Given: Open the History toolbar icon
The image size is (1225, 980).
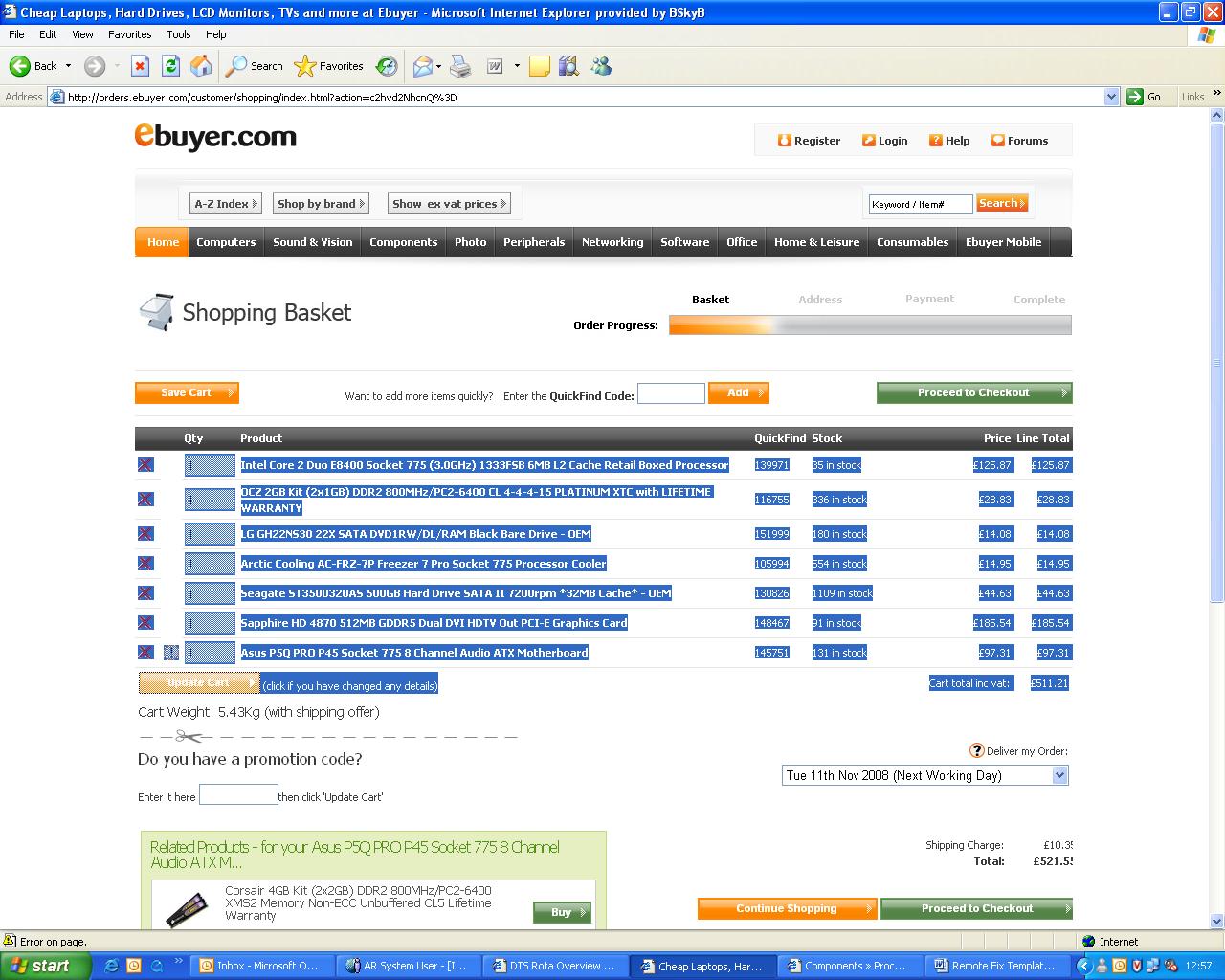Looking at the screenshot, I should tap(387, 66).
